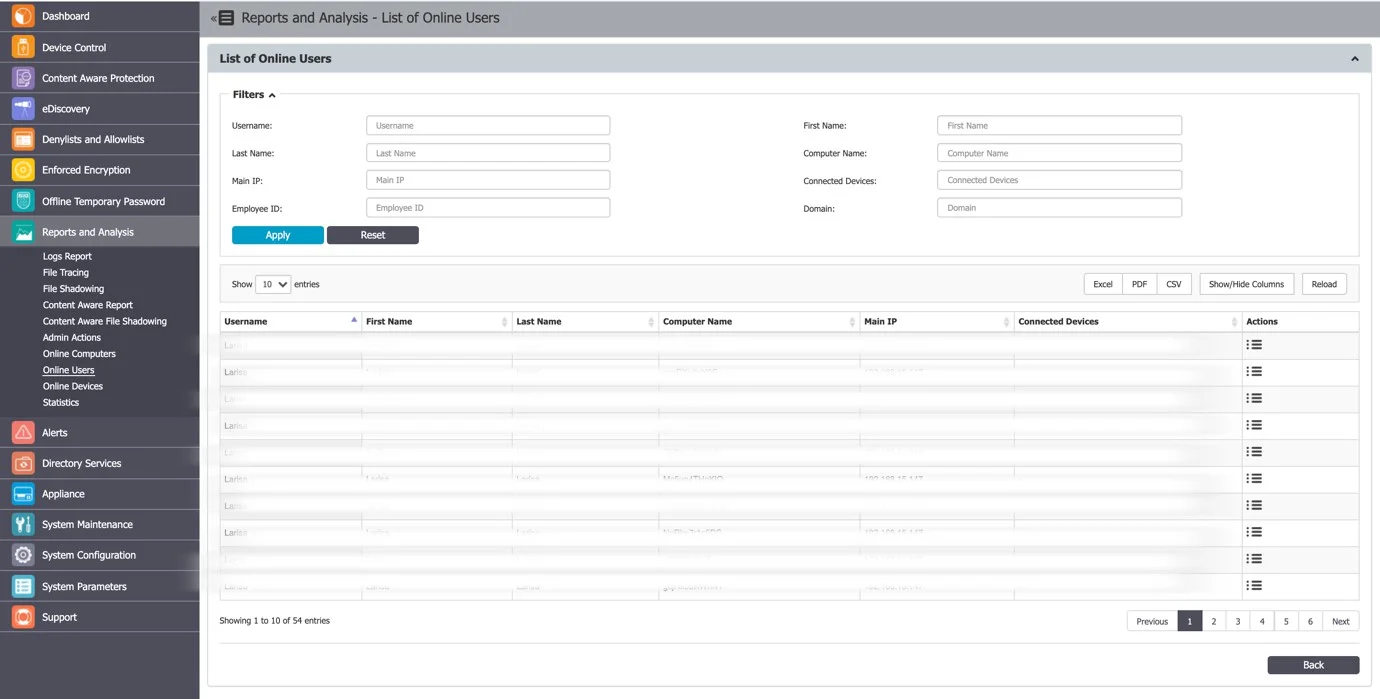Open actions menu icon in first table row
The width and height of the screenshot is (1380, 699).
point(1254,344)
